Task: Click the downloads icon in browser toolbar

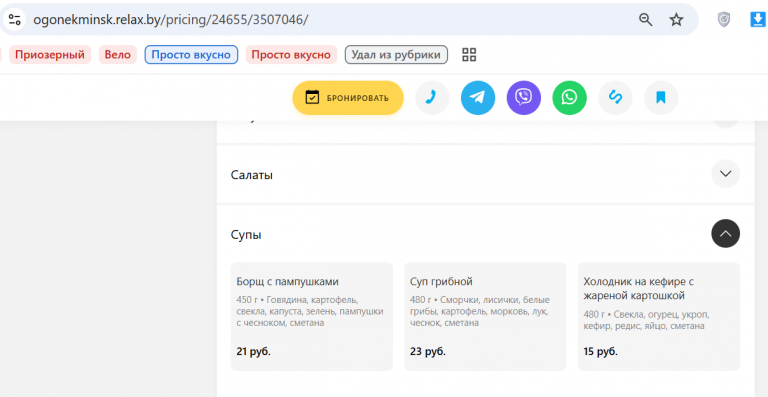Action: click(x=758, y=20)
